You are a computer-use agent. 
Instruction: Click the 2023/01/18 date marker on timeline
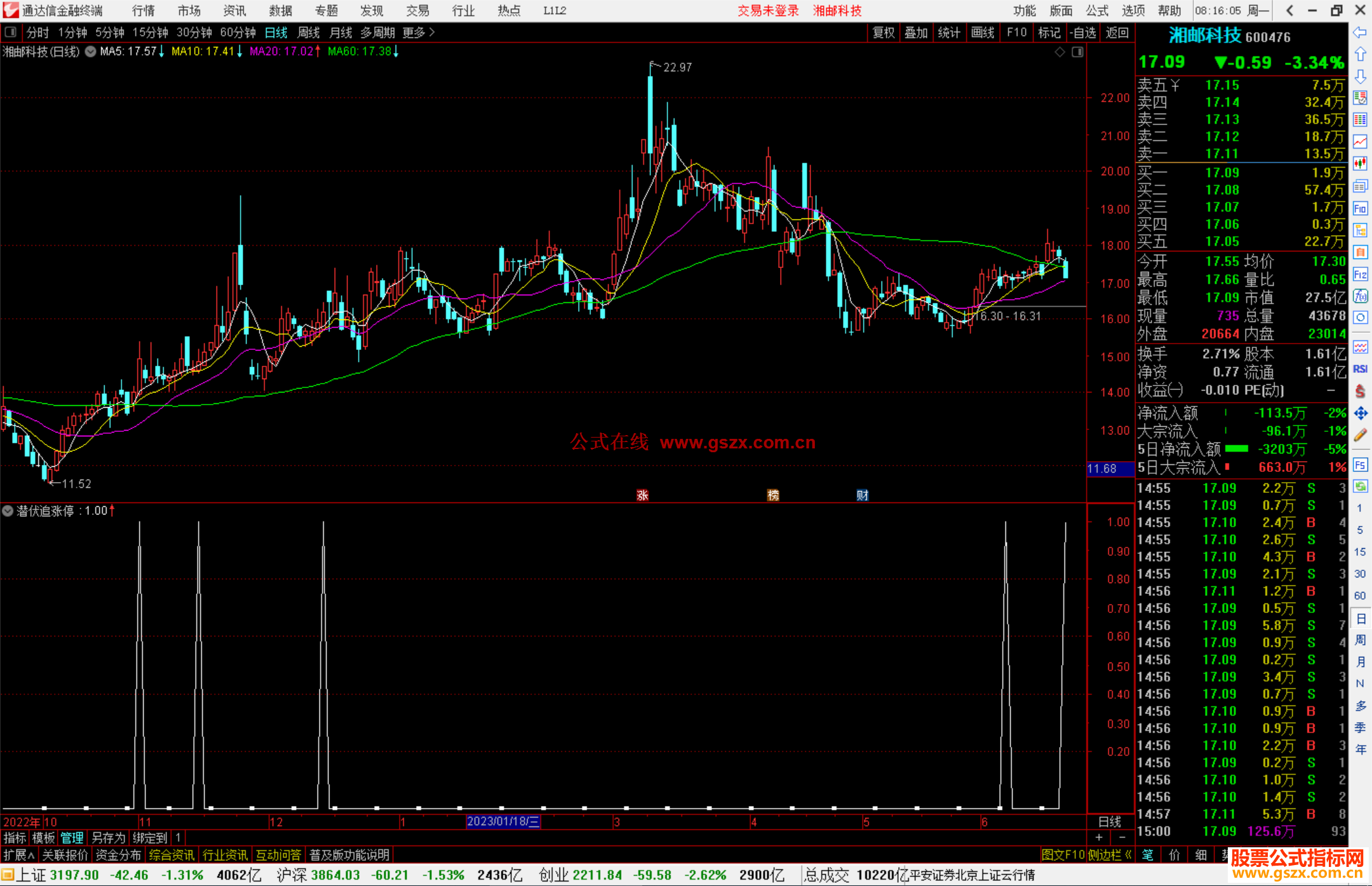click(503, 822)
